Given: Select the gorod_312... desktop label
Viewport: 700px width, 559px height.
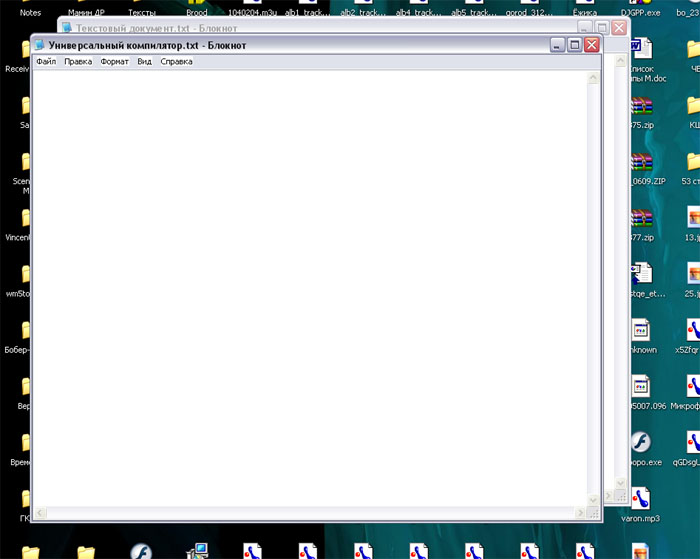Looking at the screenshot, I should [x=529, y=13].
